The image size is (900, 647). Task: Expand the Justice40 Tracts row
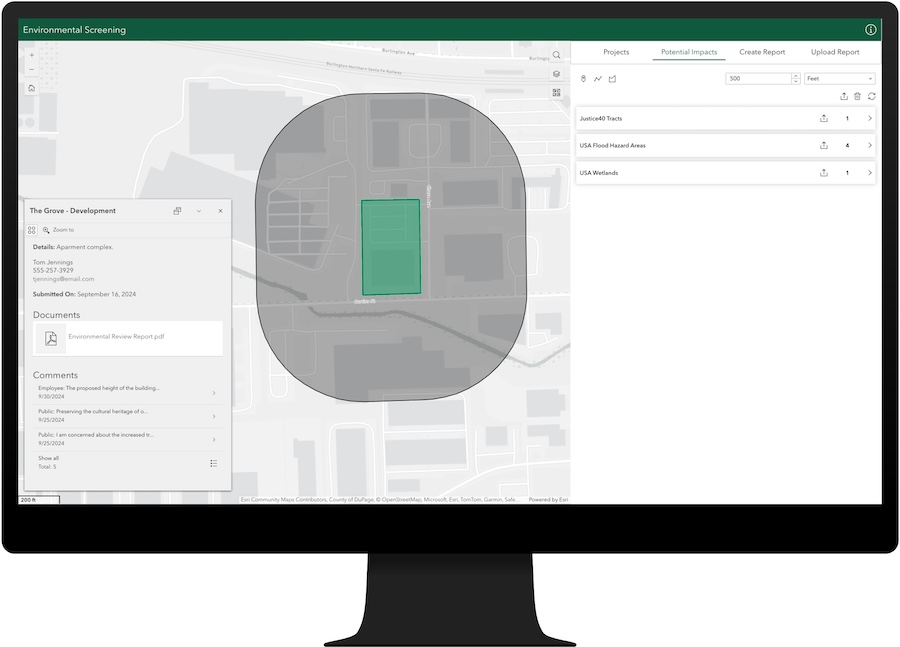pyautogui.click(x=870, y=118)
